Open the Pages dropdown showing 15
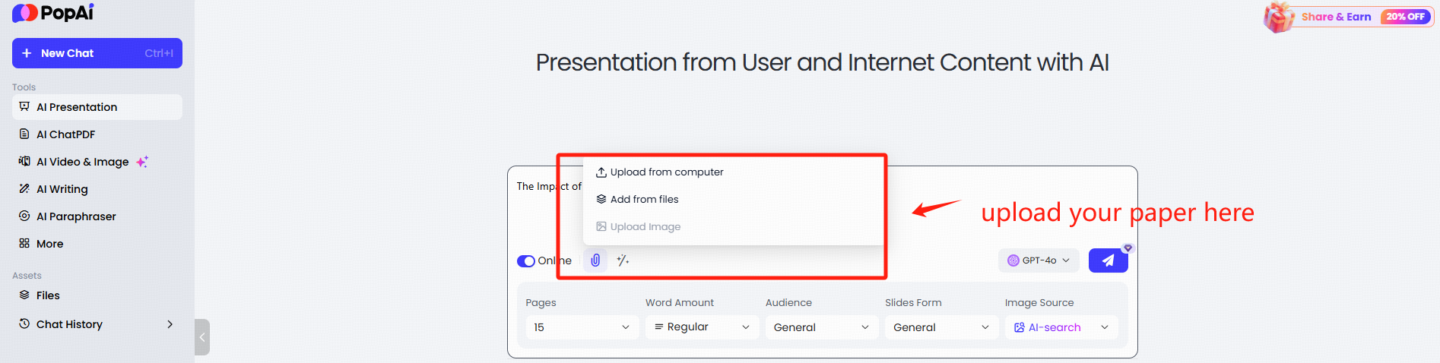Viewport: 1440px width, 363px height. pos(582,327)
